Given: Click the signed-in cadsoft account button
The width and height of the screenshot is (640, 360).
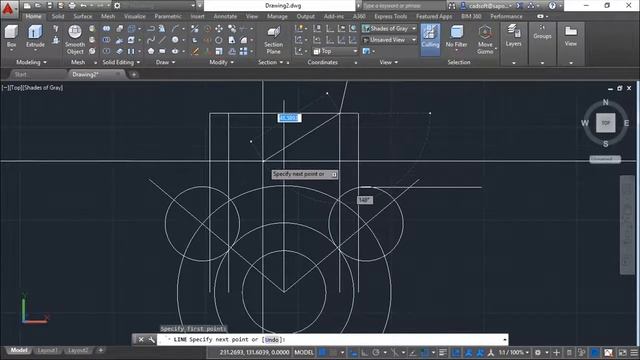Looking at the screenshot, I should click(x=487, y=5).
